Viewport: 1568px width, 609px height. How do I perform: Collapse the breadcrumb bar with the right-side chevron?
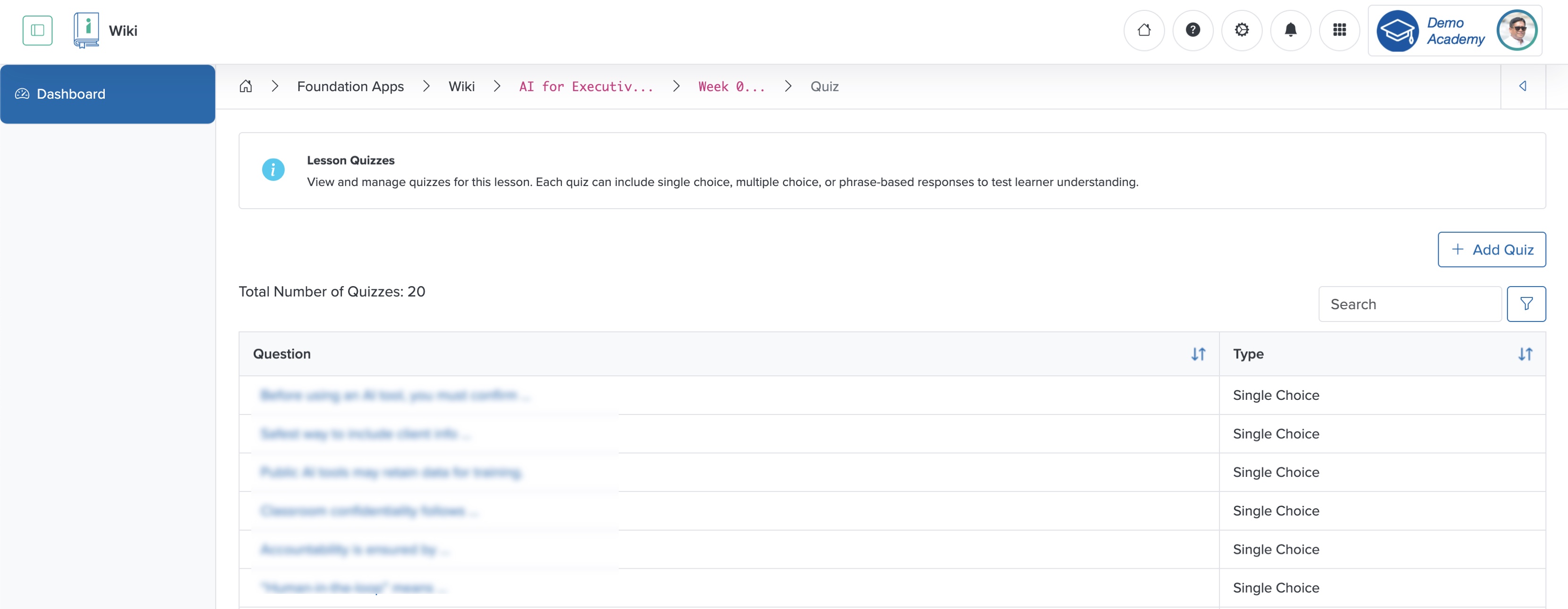[x=1524, y=86]
